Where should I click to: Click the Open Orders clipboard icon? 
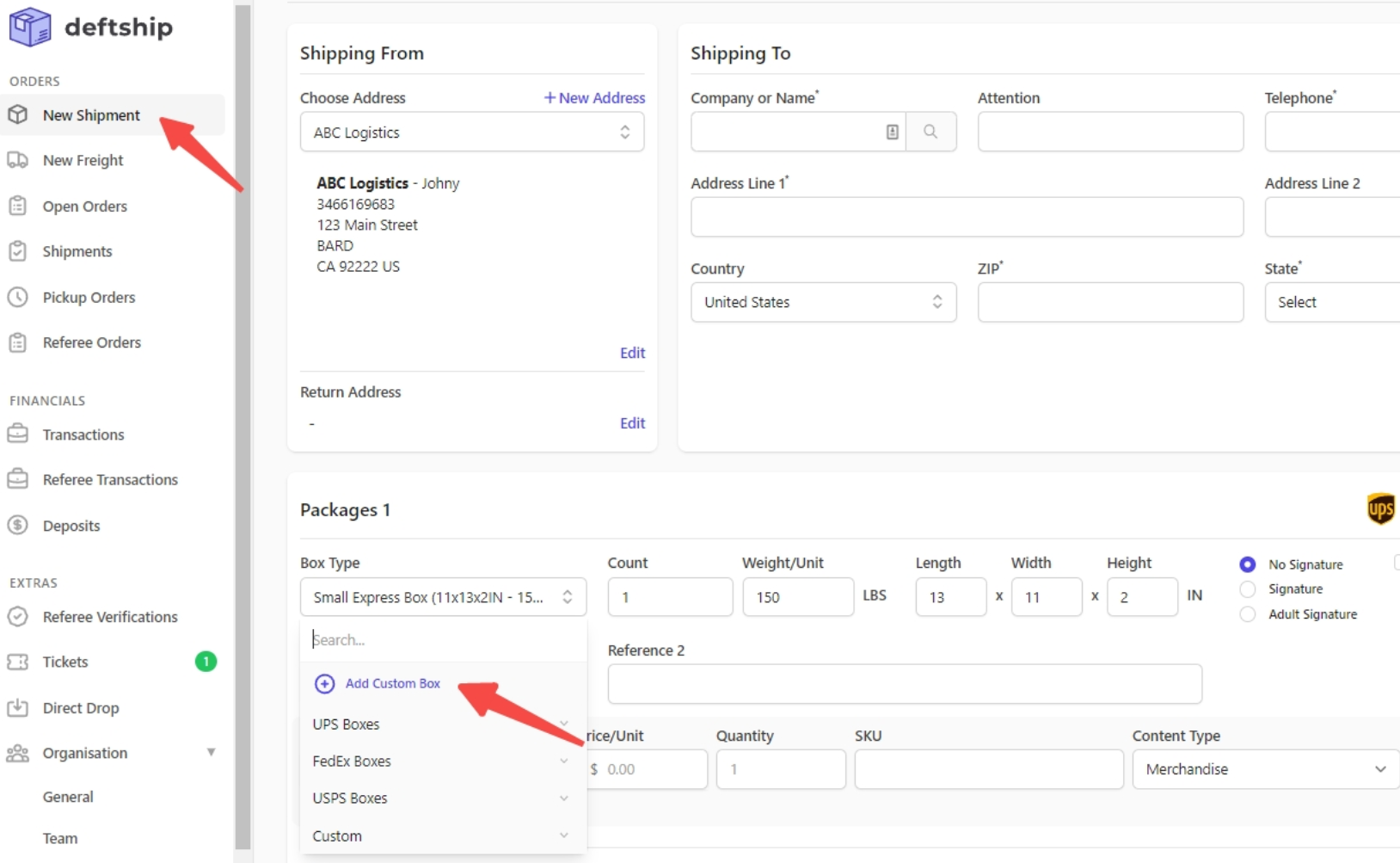[x=18, y=206]
